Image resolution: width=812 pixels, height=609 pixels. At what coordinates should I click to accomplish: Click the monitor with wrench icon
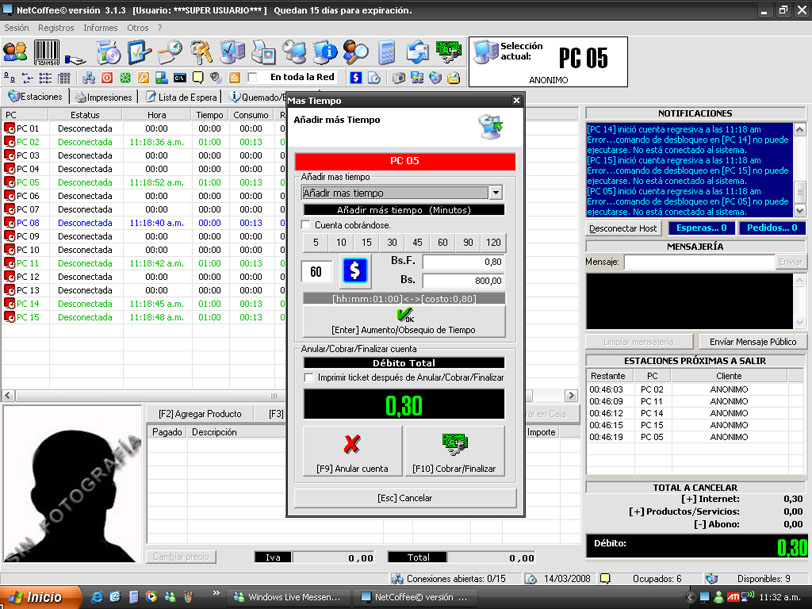pos(294,52)
